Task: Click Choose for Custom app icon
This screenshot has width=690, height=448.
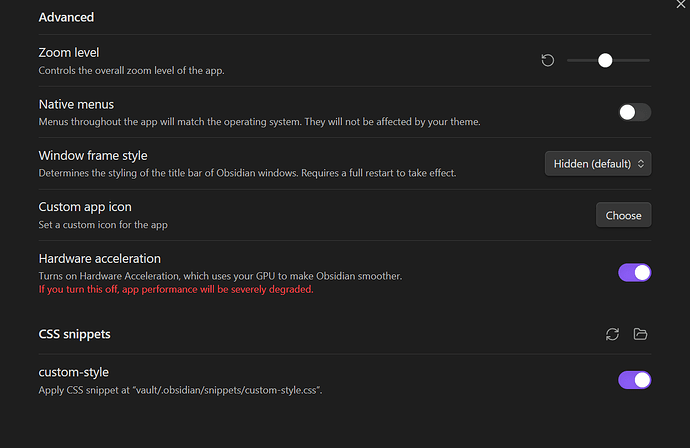Action: [623, 215]
